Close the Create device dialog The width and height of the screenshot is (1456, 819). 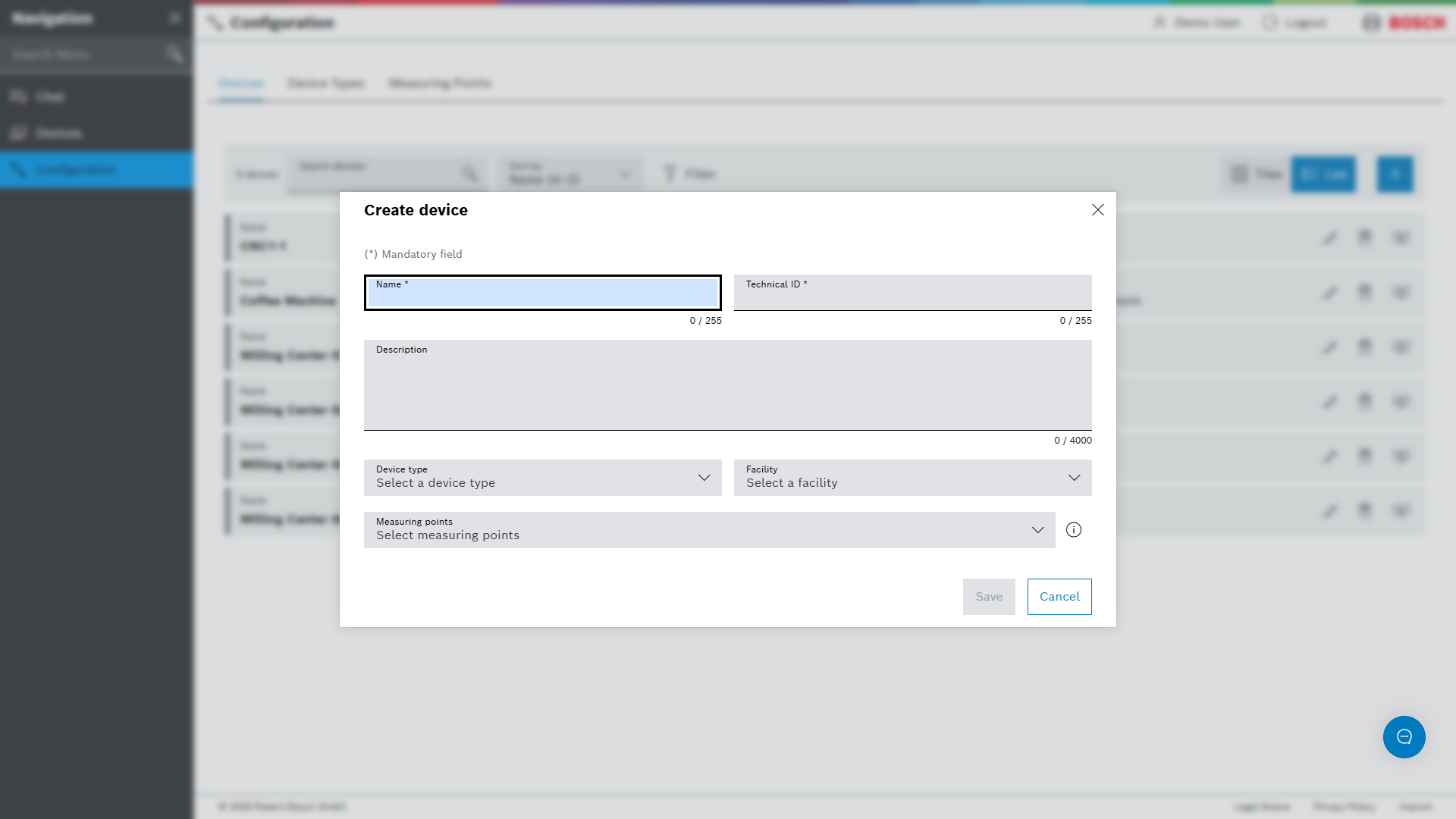[x=1097, y=210]
